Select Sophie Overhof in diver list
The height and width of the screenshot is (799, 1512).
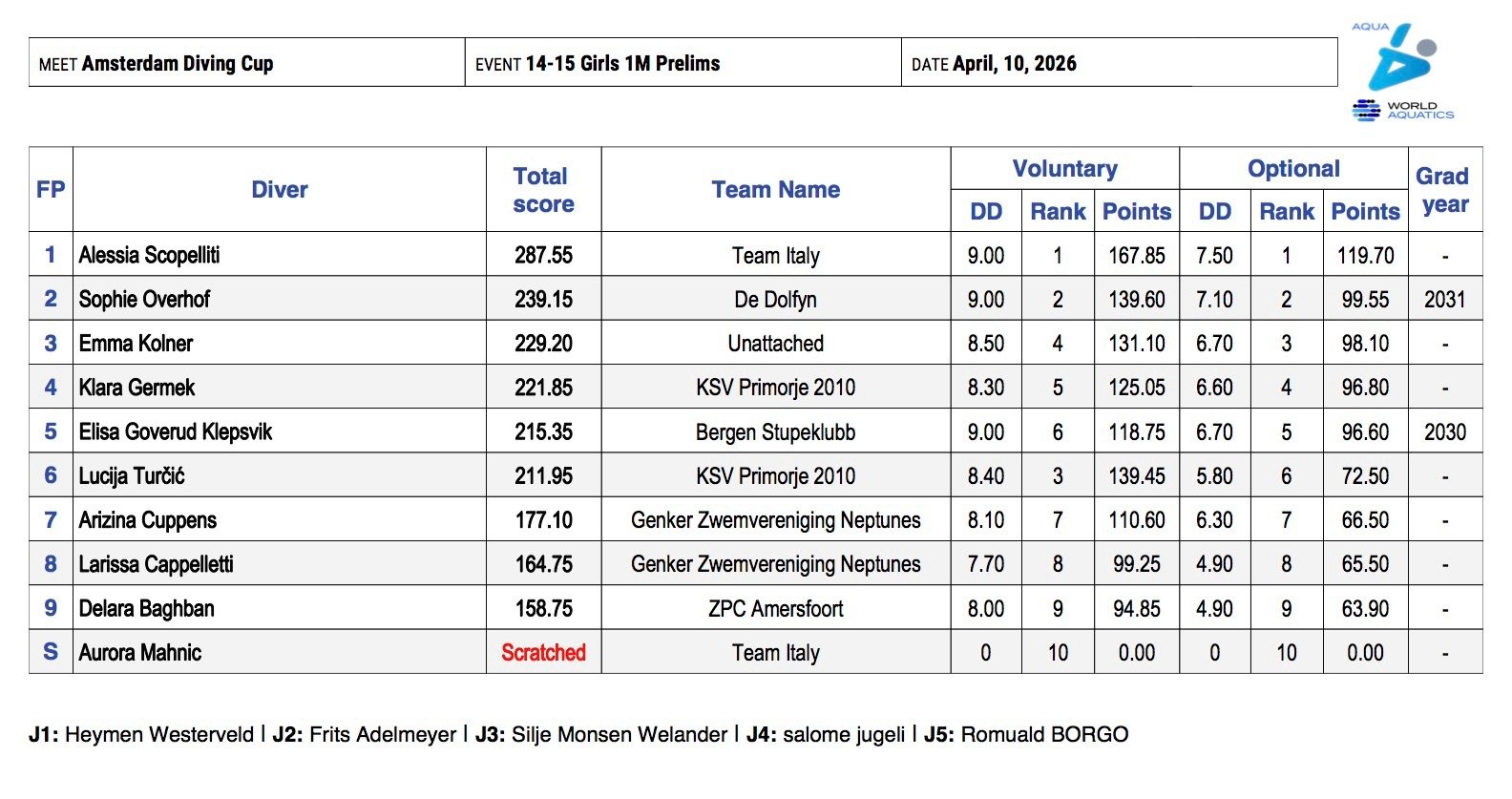[144, 300]
